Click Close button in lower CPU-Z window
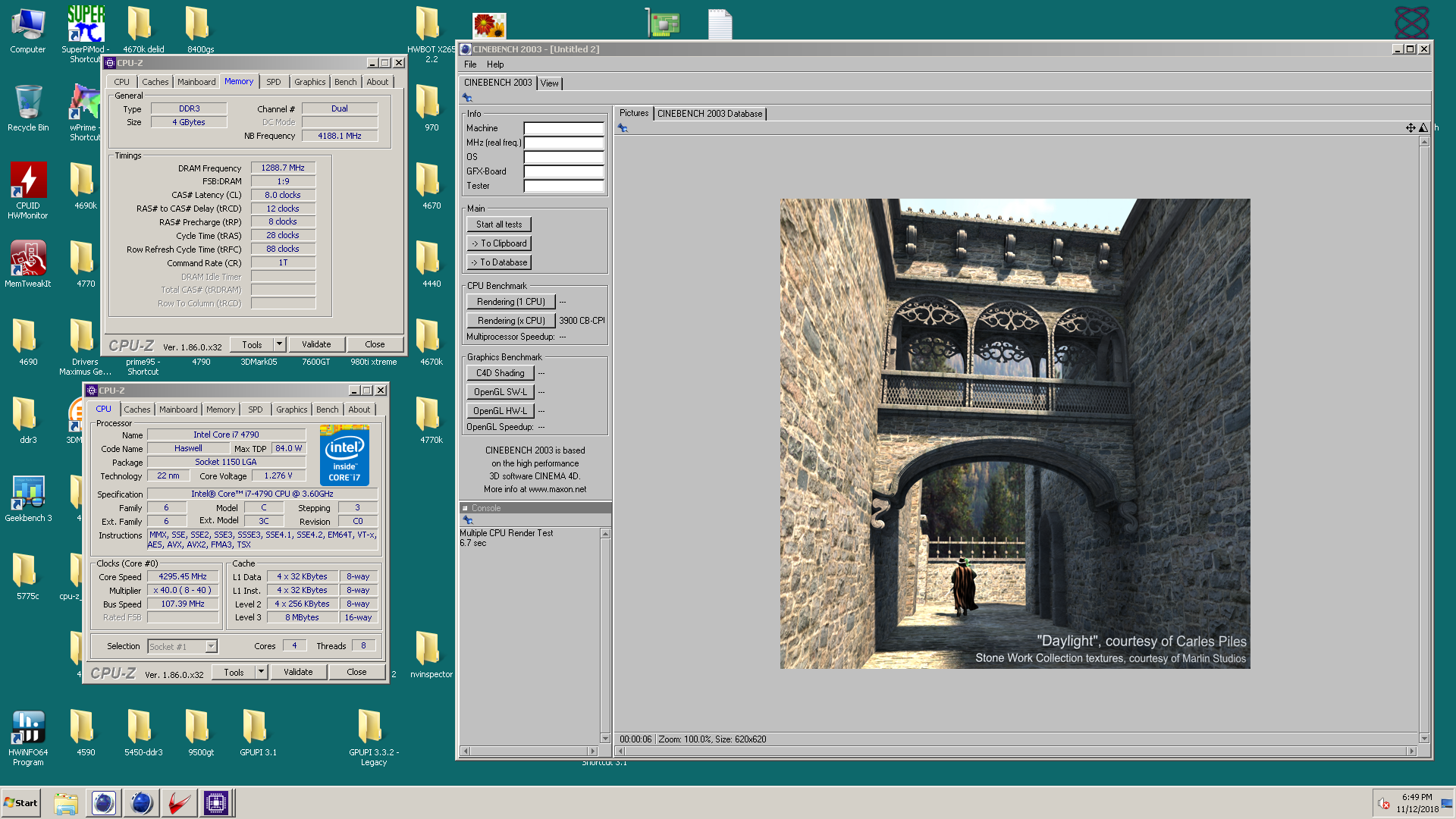Viewport: 1456px width, 819px height. [x=356, y=672]
